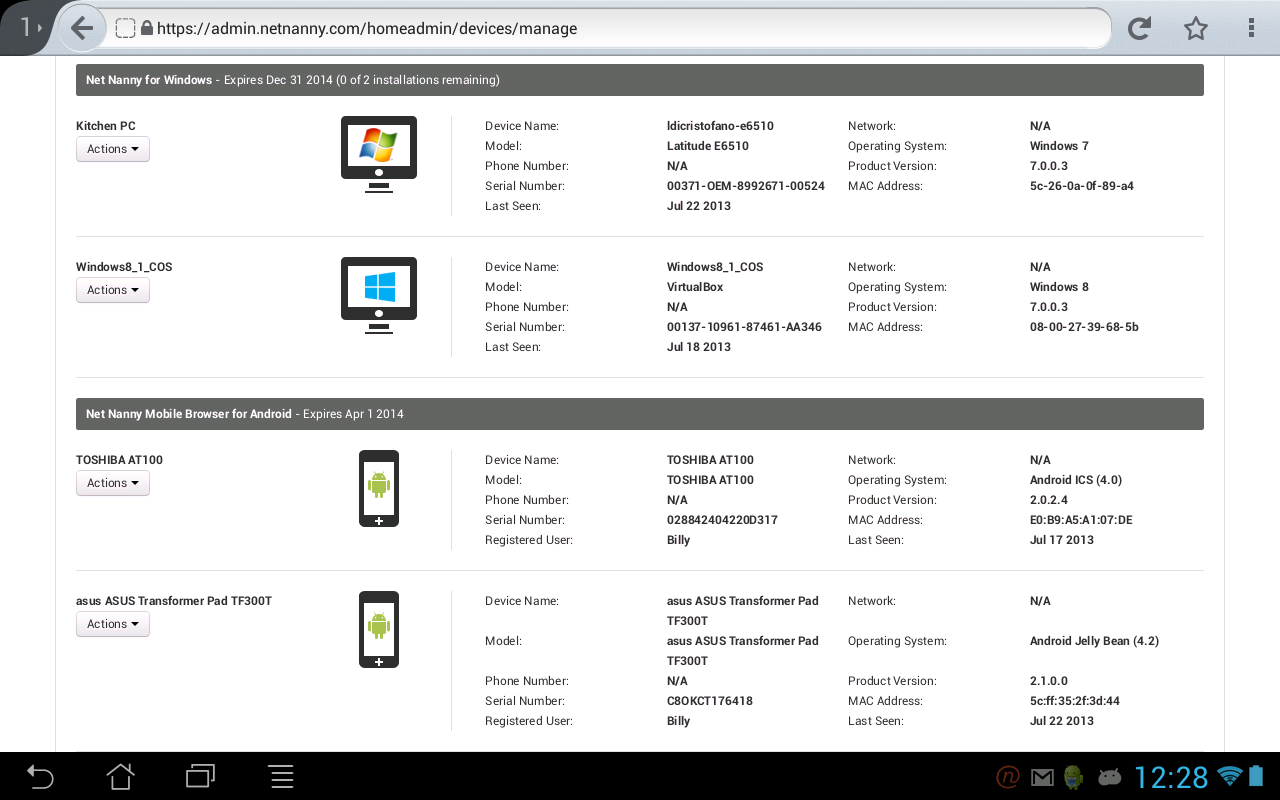1280x800 pixels.
Task: Open the green Android figure notification
Action: tap(1074, 776)
